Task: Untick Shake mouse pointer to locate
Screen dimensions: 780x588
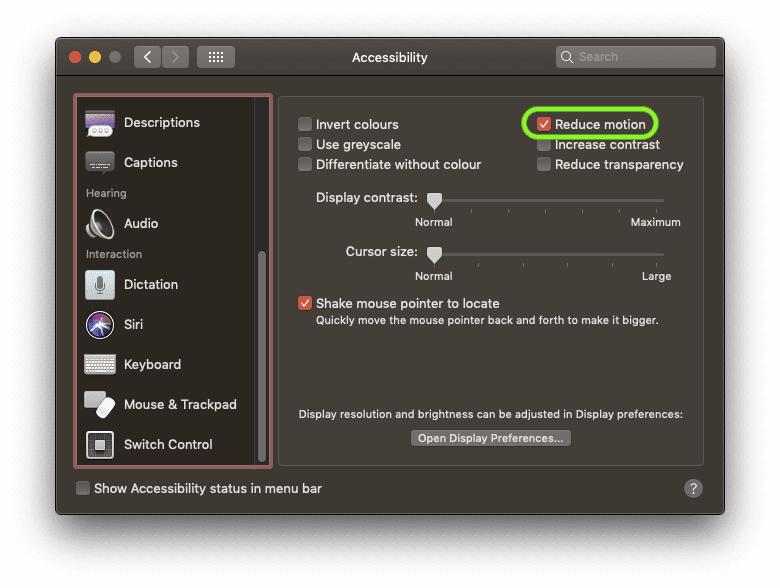Action: [x=305, y=303]
